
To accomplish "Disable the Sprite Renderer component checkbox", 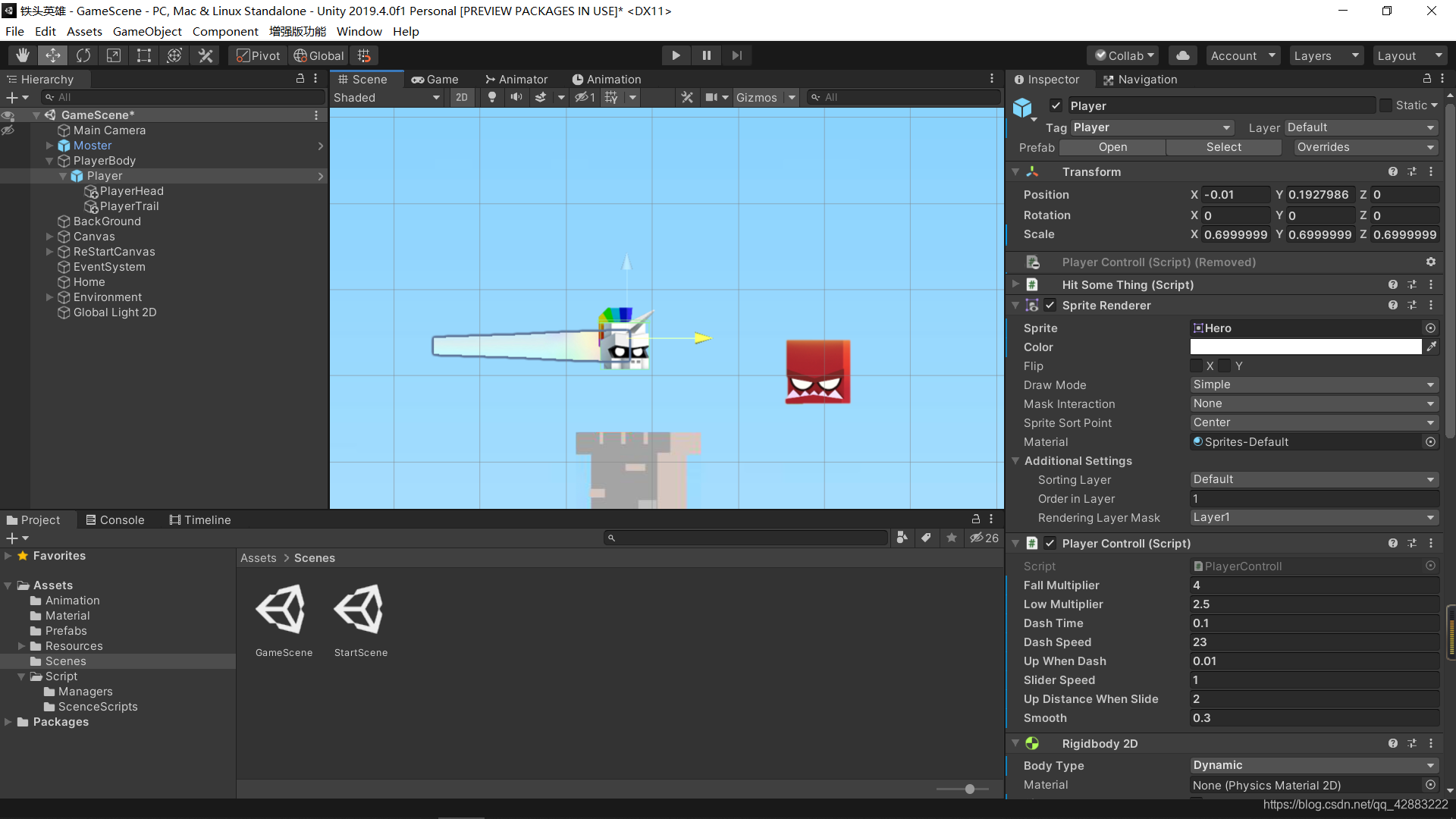I will [x=1050, y=305].
